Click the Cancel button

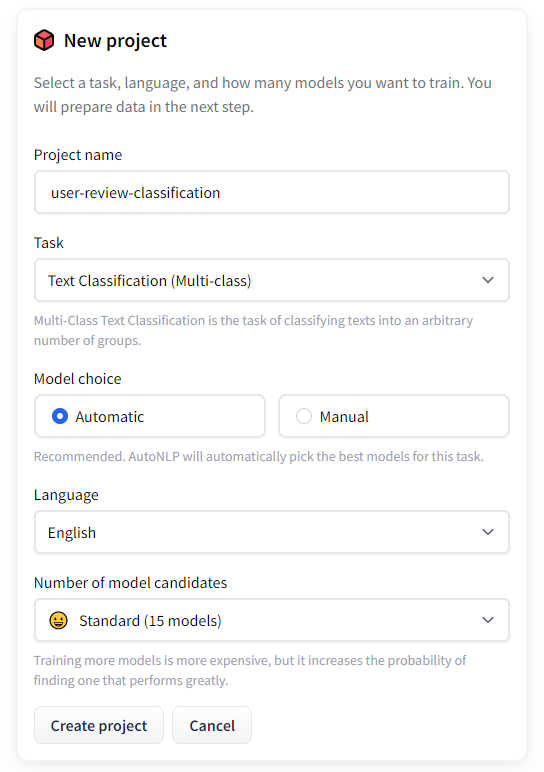212,725
